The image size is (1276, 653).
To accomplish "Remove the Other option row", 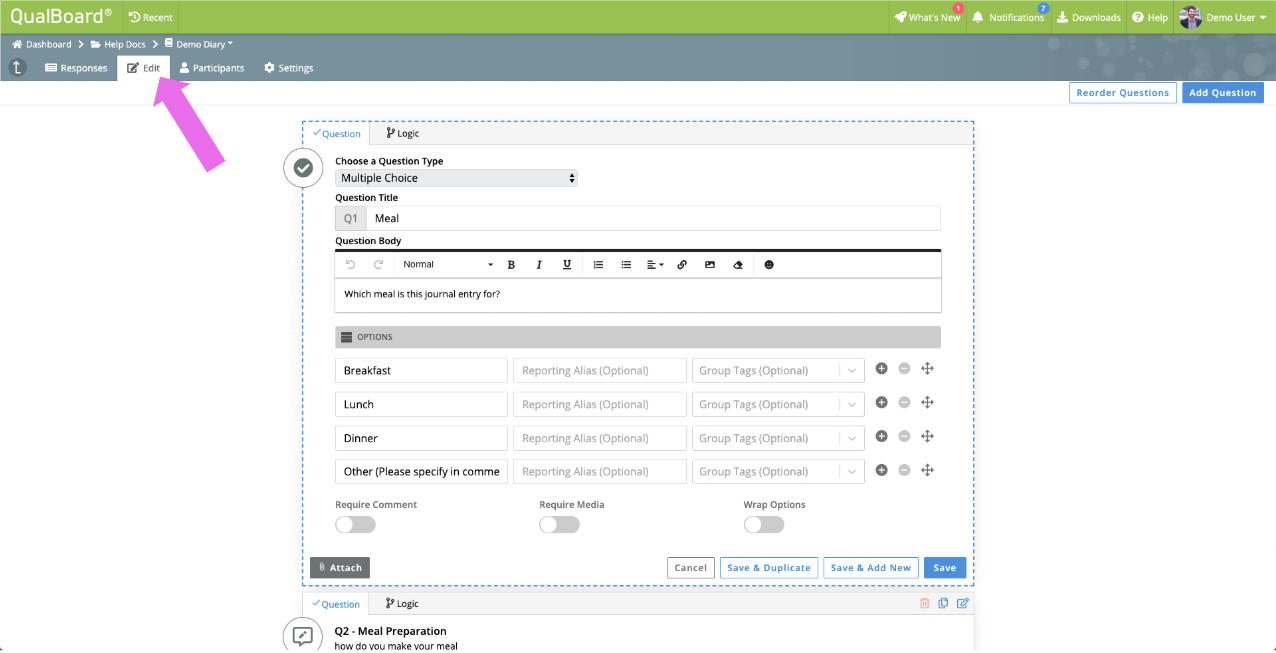I will click(x=904, y=470).
